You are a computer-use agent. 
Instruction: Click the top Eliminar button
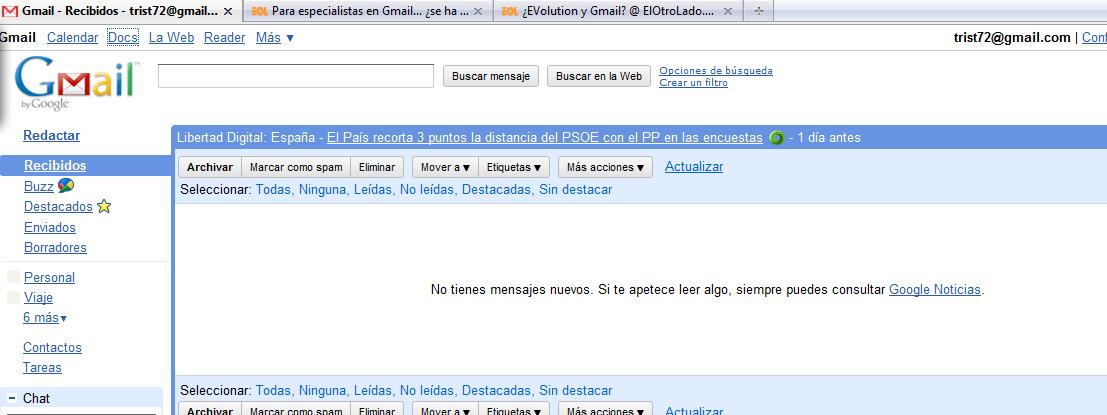377,167
